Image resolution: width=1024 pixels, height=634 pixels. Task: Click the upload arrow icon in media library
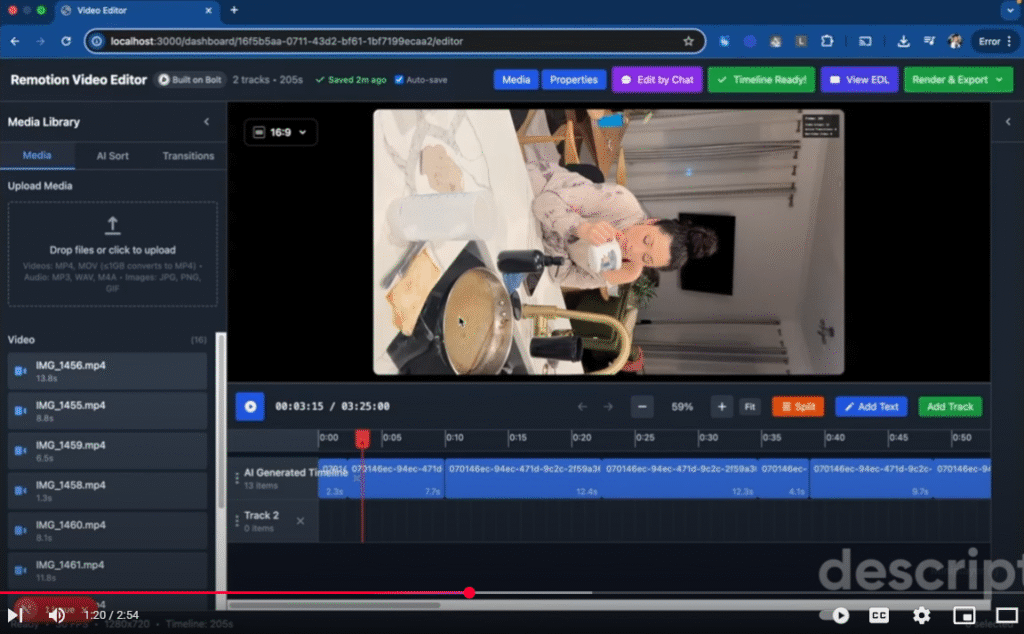(x=113, y=225)
